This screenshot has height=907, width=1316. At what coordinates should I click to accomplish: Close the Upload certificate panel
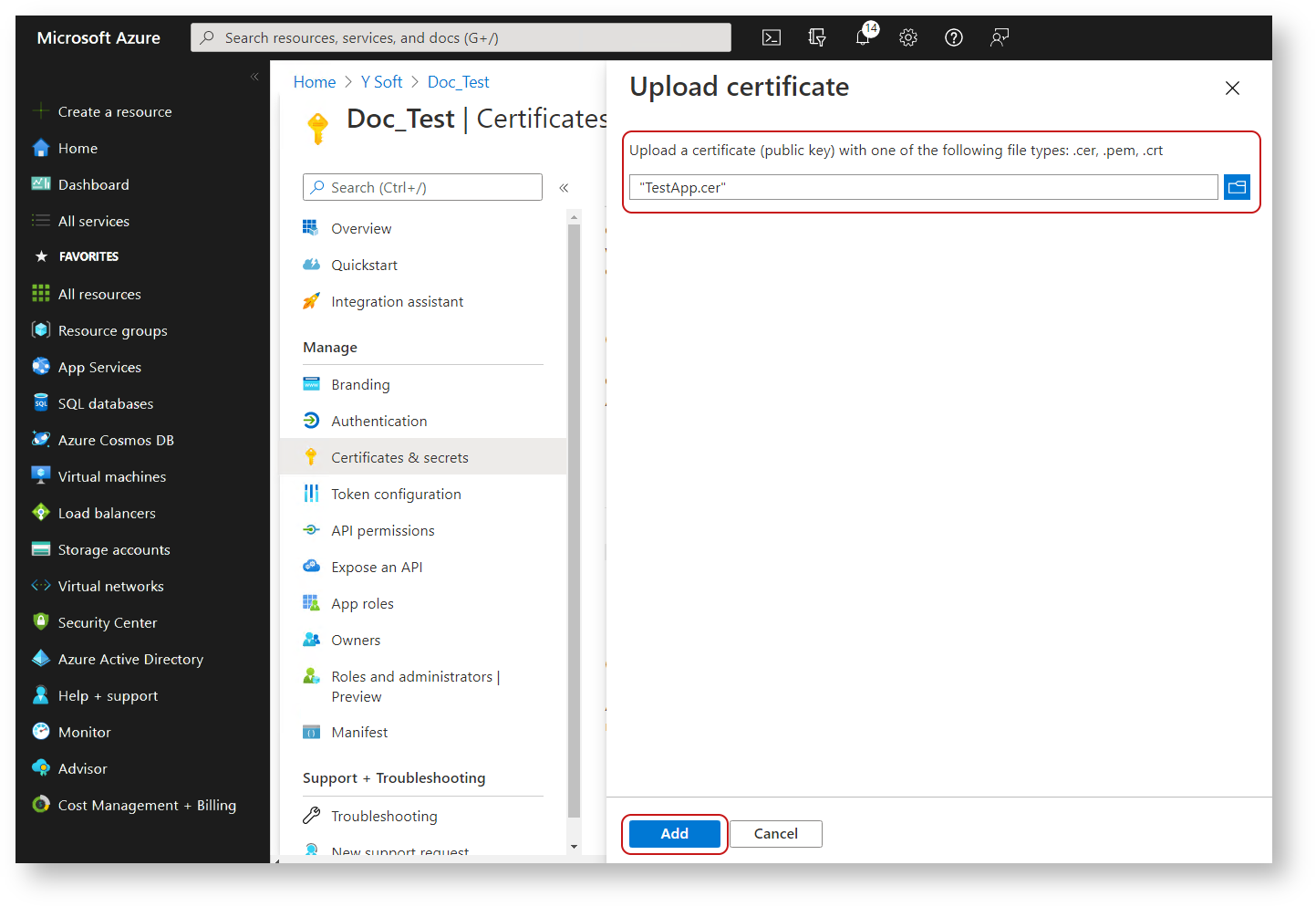[1232, 89]
